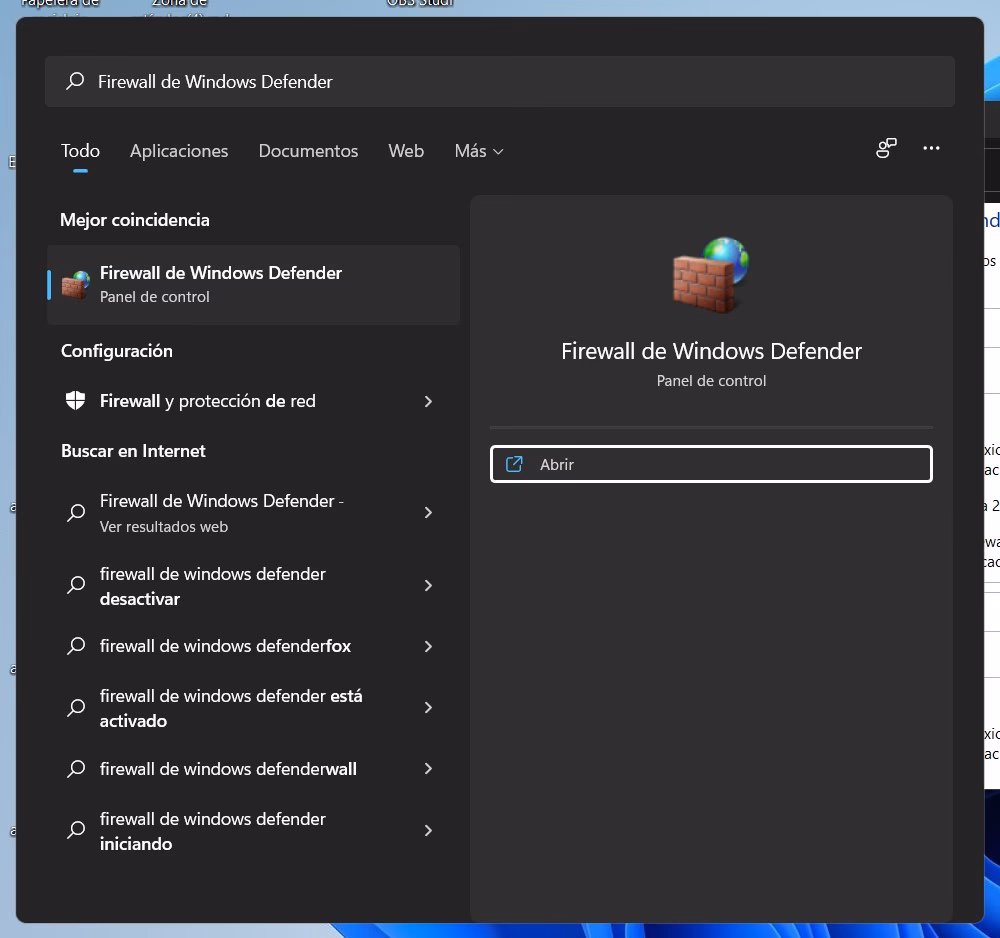Click the search text input field
The height and width of the screenshot is (938, 1000).
500,82
